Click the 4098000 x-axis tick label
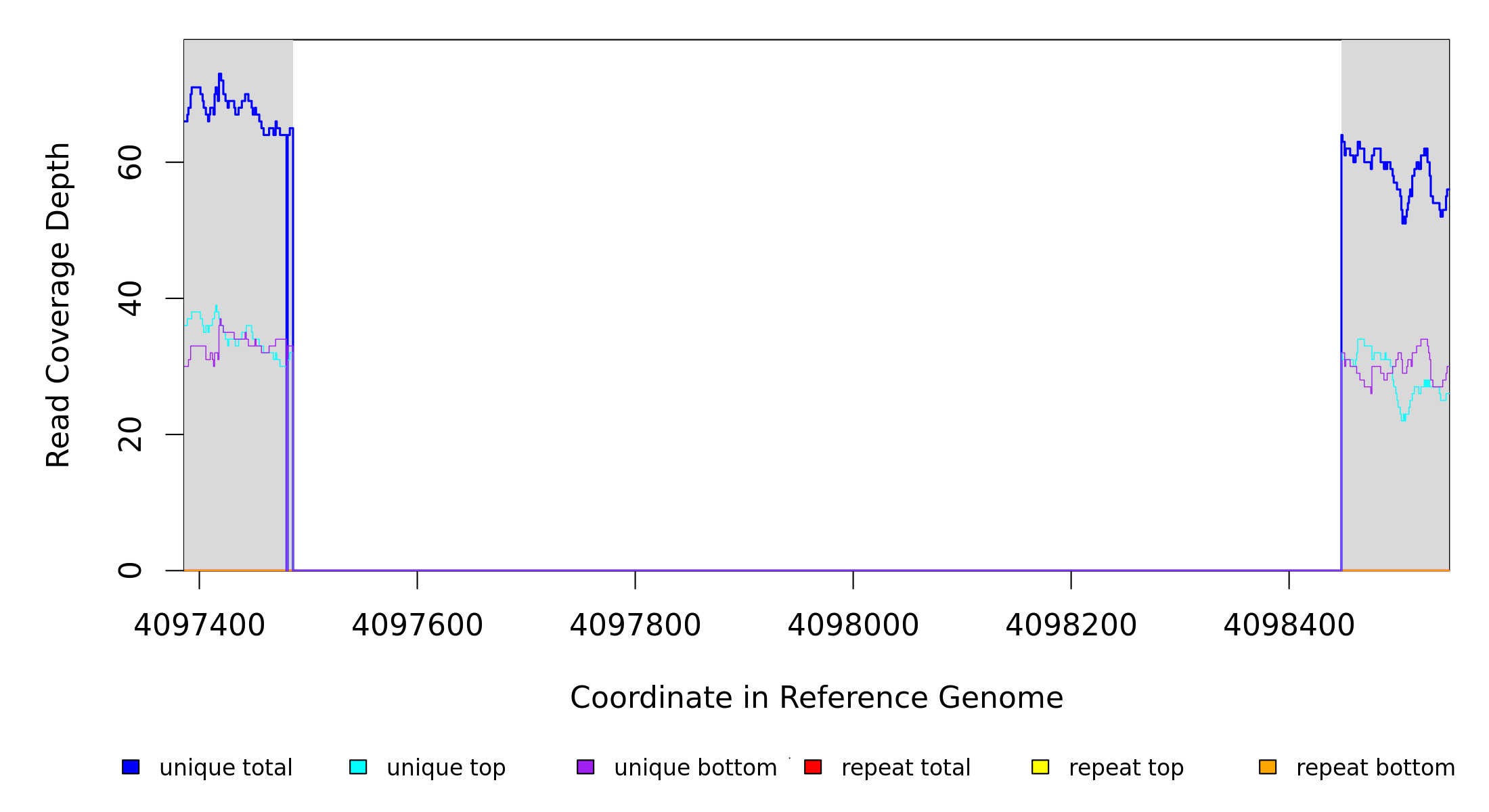1489x812 pixels. coord(853,625)
